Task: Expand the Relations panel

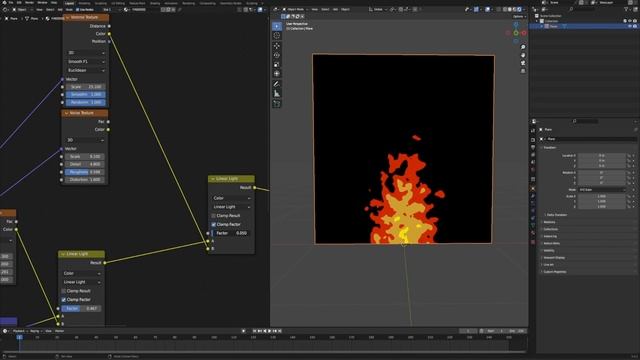Action: coord(549,222)
